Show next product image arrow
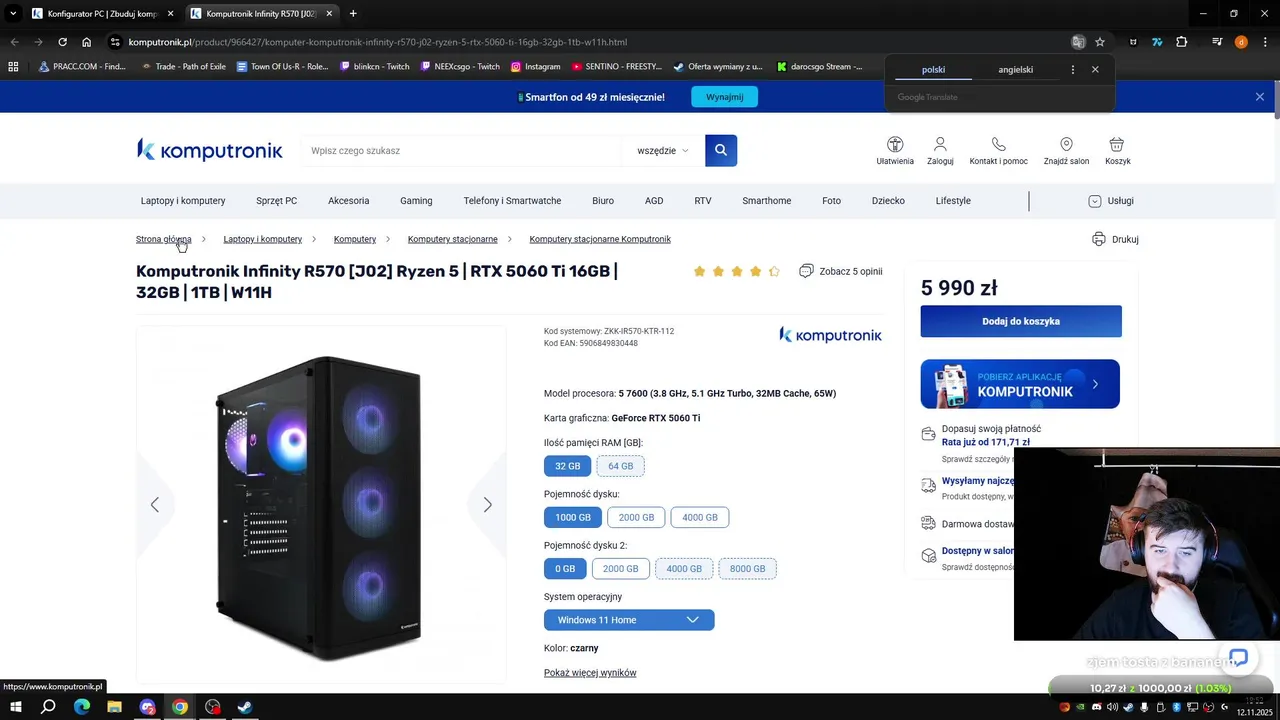This screenshot has height=720, width=1280. (487, 505)
